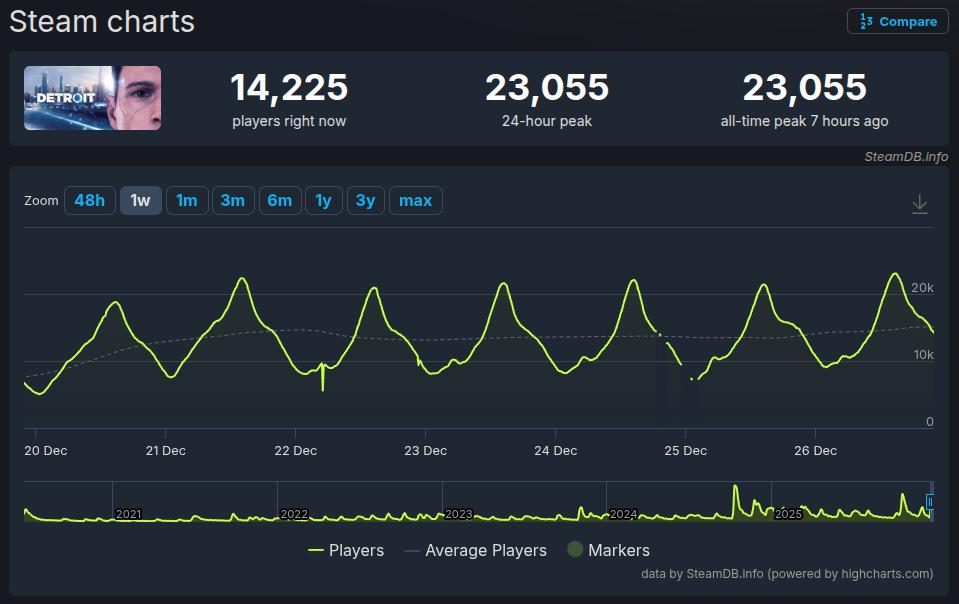Toggle the Players series in legend

(346, 550)
